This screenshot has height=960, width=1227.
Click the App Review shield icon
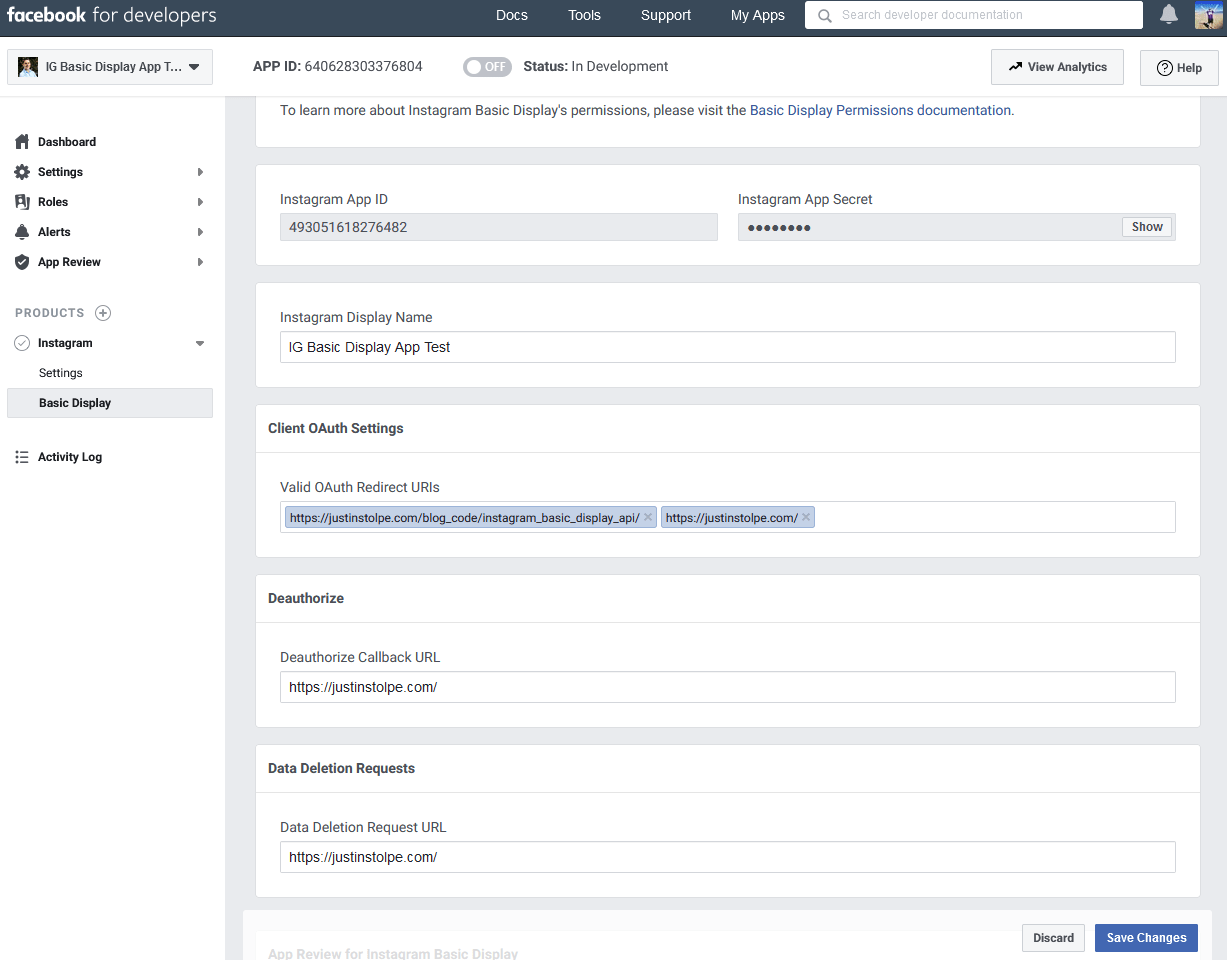pos(22,262)
